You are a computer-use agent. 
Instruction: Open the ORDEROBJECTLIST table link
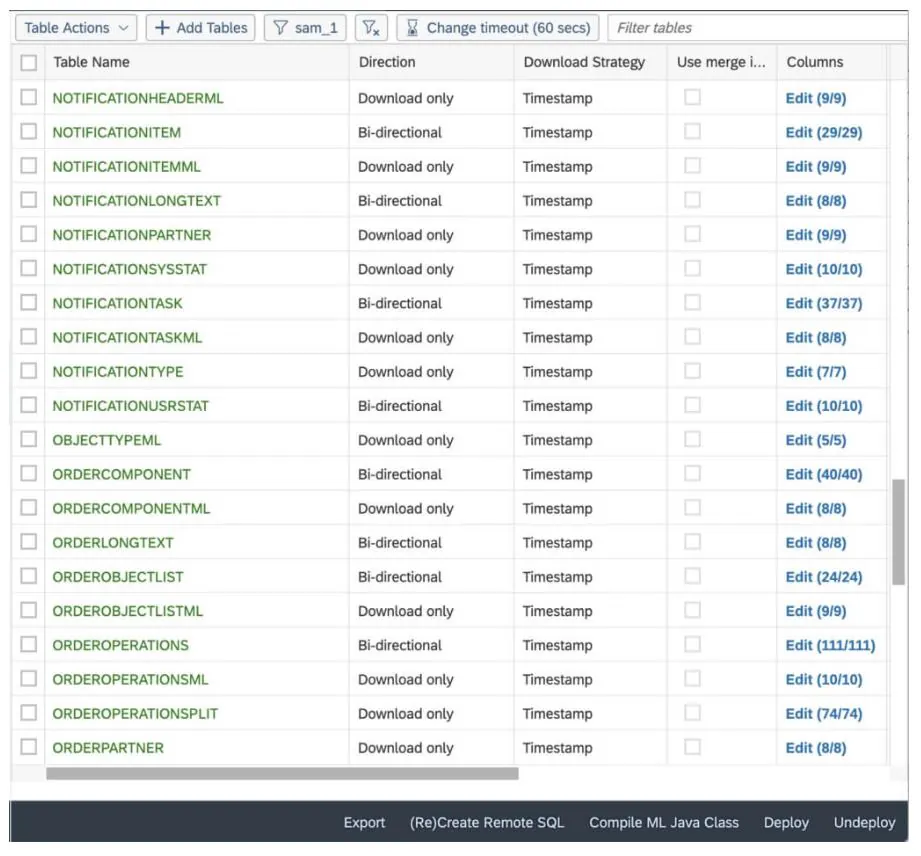pos(118,577)
